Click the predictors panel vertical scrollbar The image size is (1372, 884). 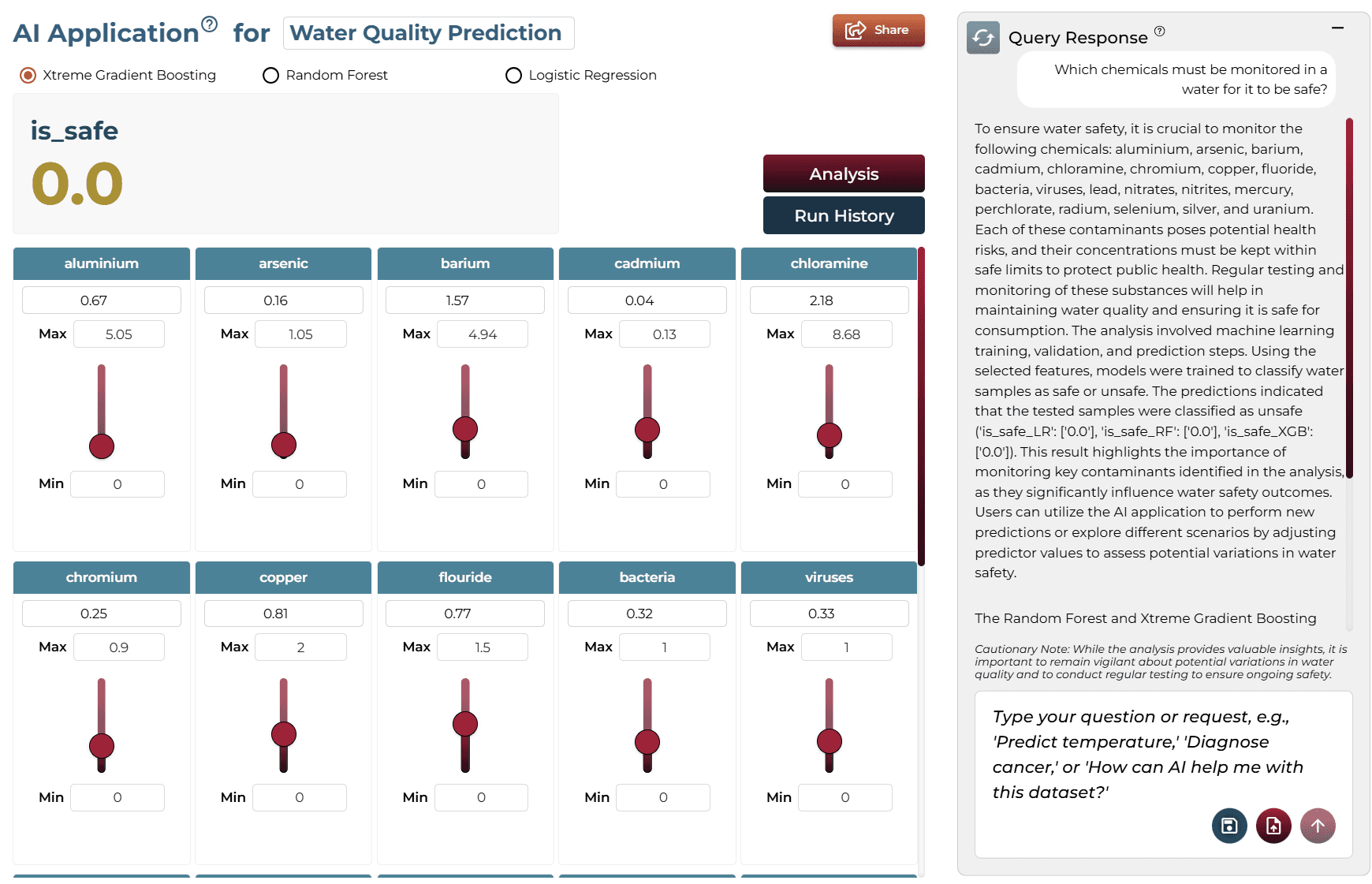pos(921,406)
